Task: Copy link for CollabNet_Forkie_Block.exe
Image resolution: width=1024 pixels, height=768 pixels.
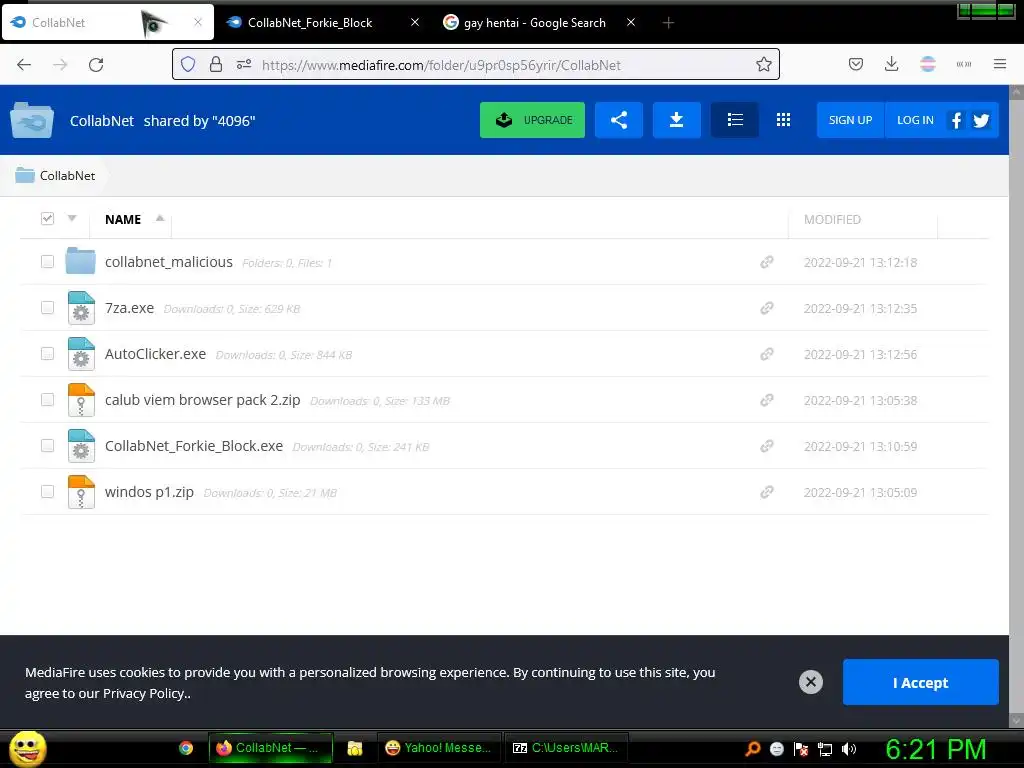Action: coord(767,446)
